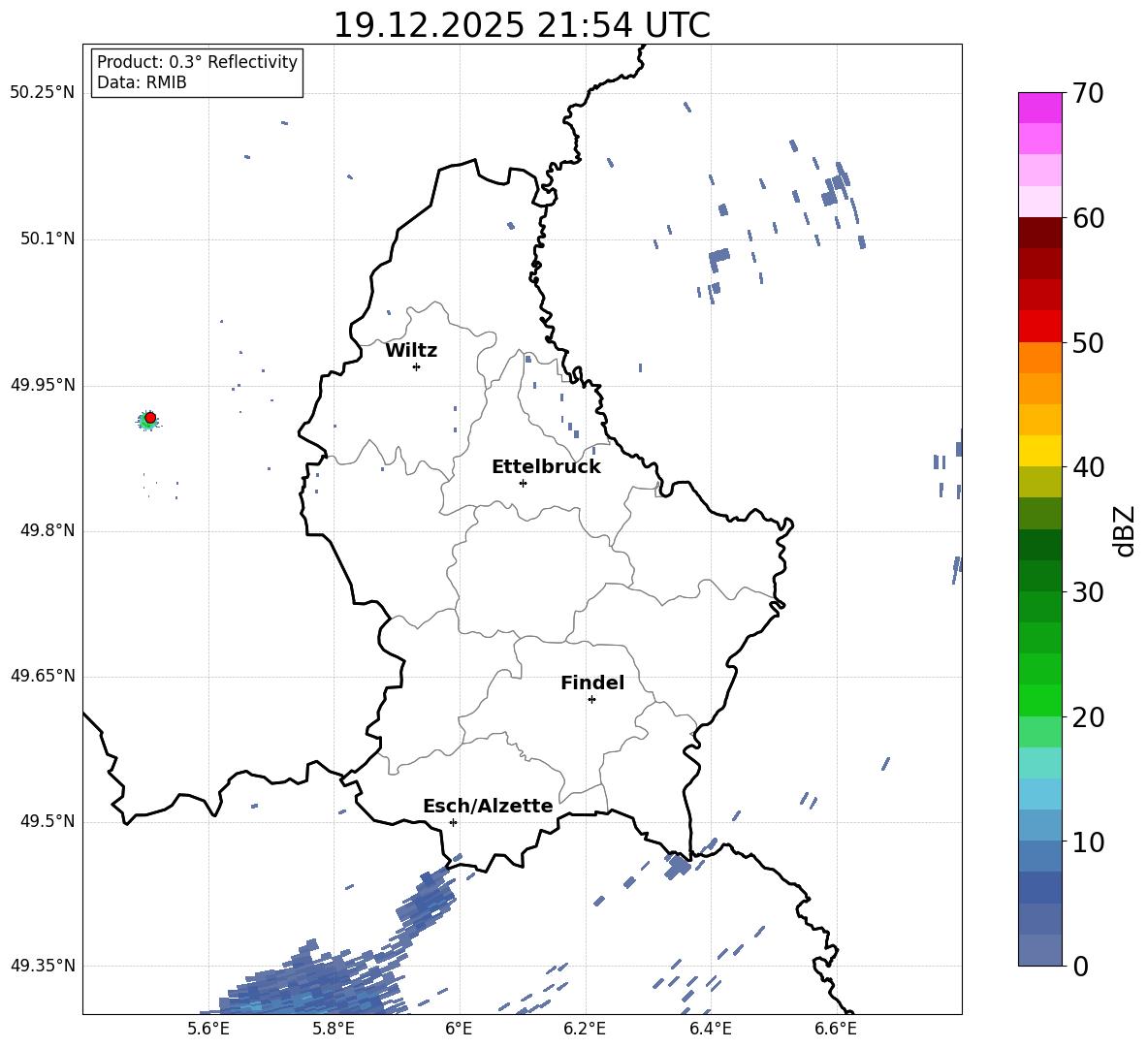Click the 49.8°N latitude label

click(47, 530)
